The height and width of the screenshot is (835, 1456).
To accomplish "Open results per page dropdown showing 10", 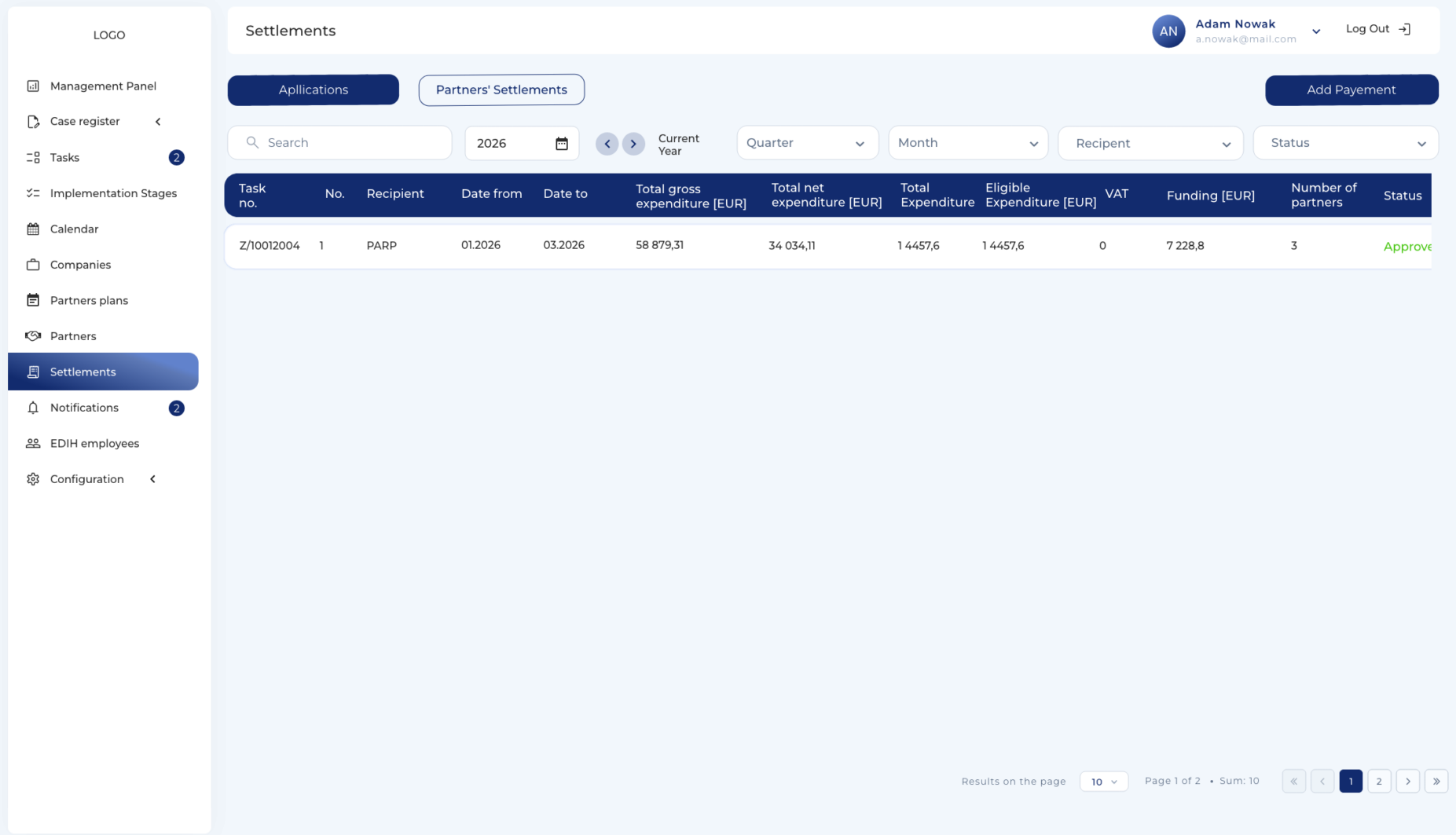I will point(1104,782).
